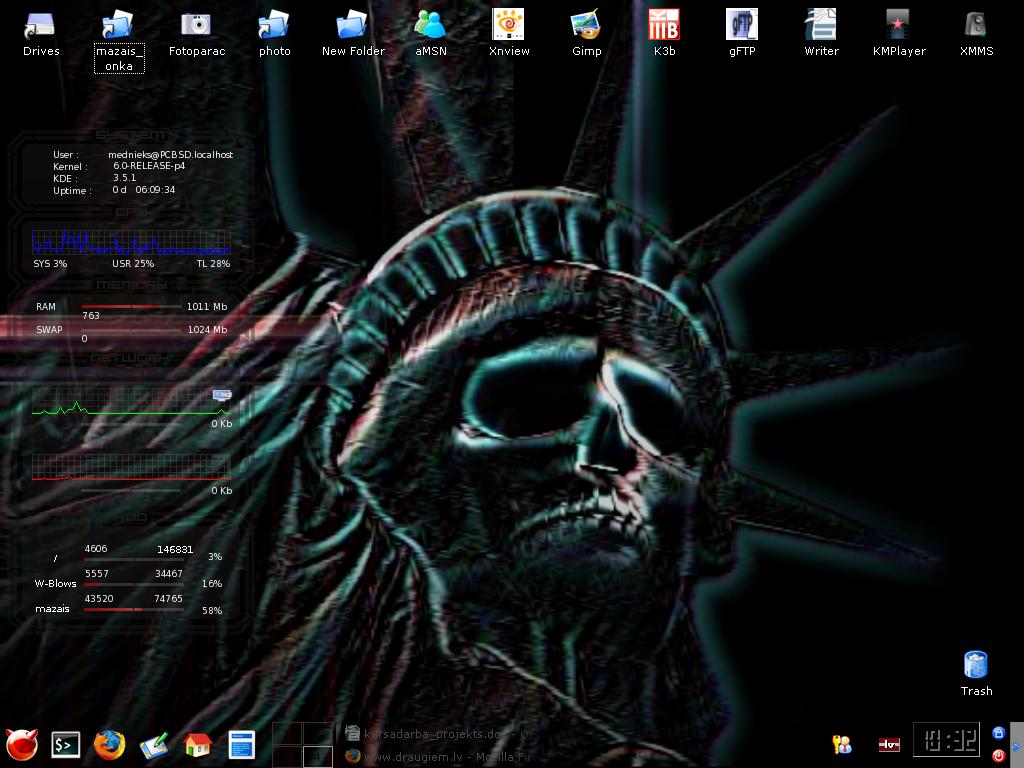The image size is (1024, 768).
Task: Select kursadarba_projekts taskbar entry
Action: [x=439, y=733]
